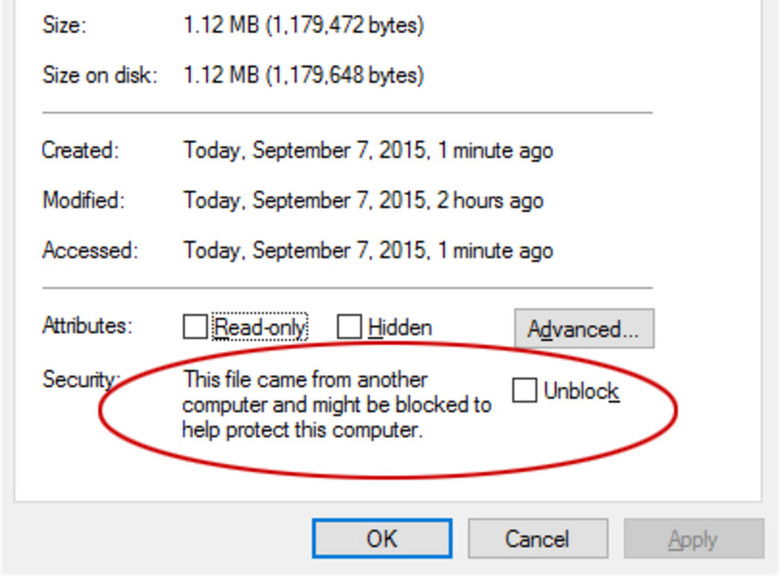The image size is (780, 576).
Task: Tick the Hidden attribute checkbox
Action: coord(349,327)
